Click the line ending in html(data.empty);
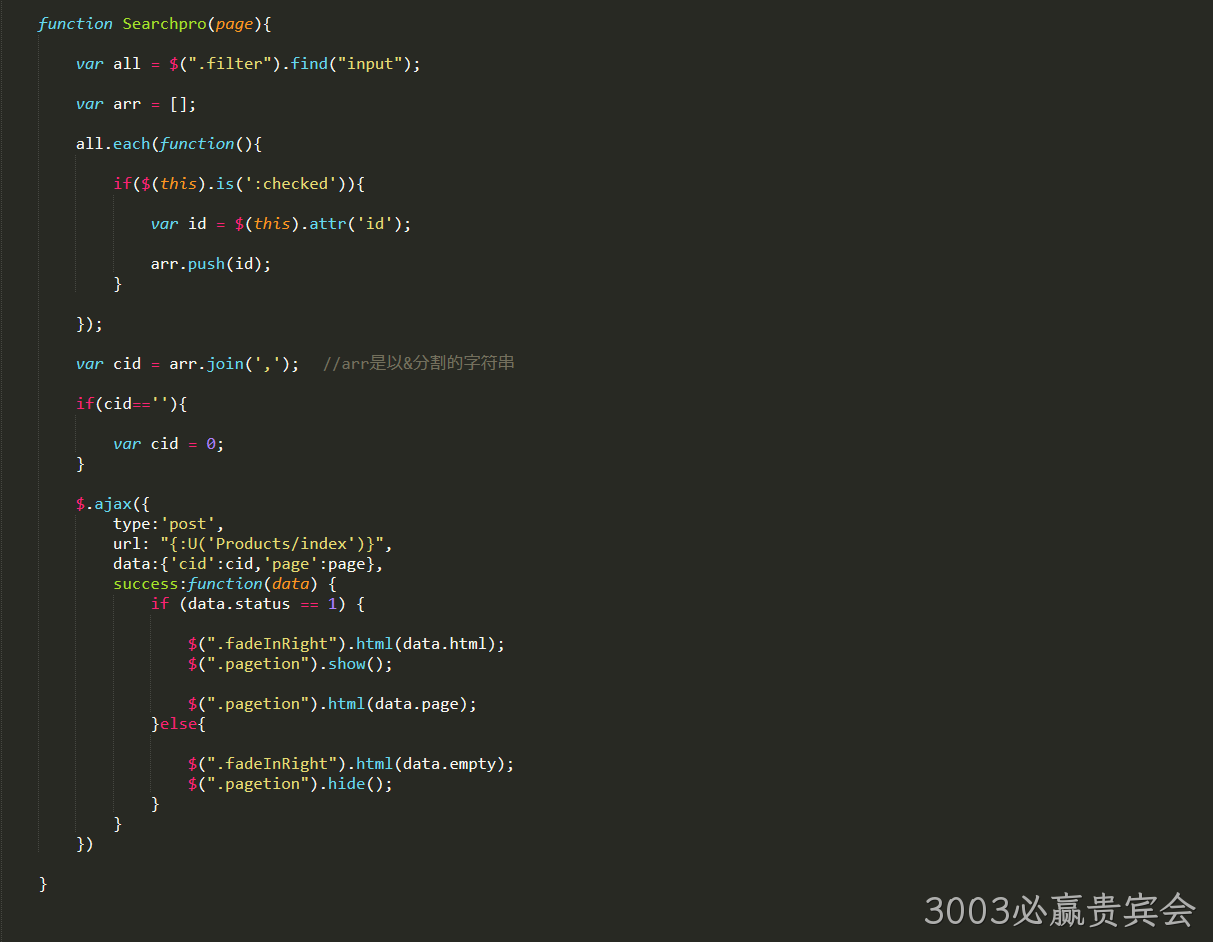The width and height of the screenshot is (1213, 942). (x=351, y=764)
